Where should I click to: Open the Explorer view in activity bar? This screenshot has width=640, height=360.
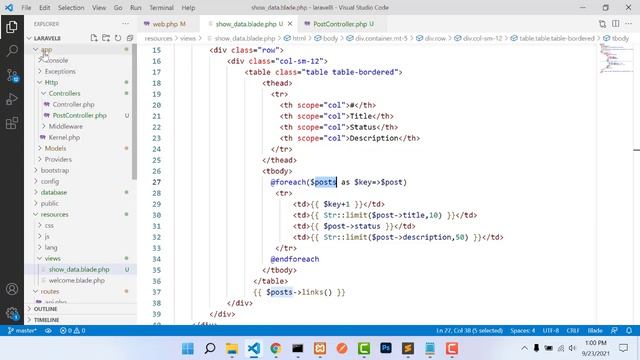[12, 27]
